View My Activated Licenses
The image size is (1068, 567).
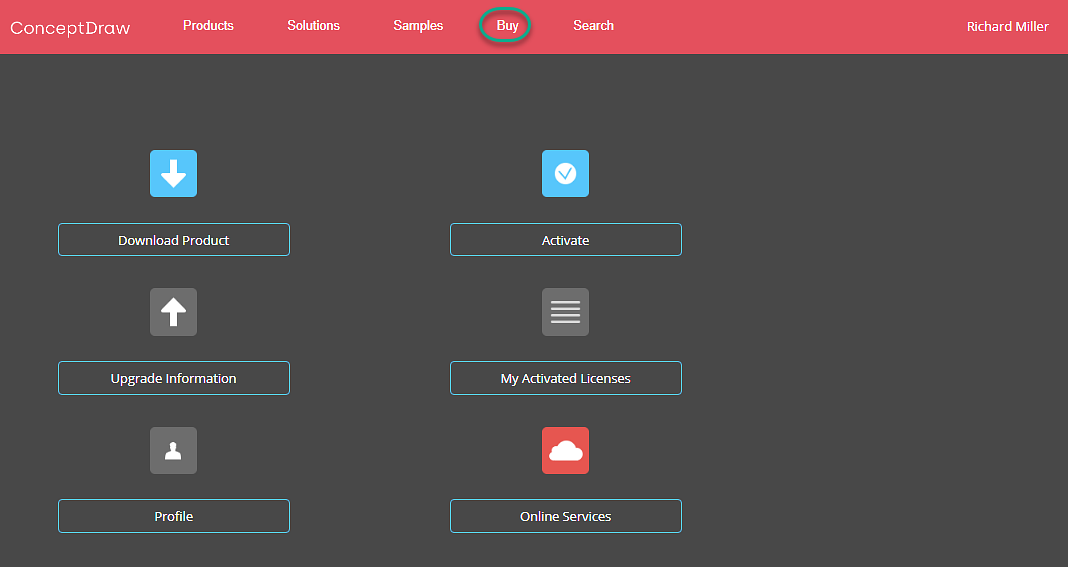click(x=566, y=378)
